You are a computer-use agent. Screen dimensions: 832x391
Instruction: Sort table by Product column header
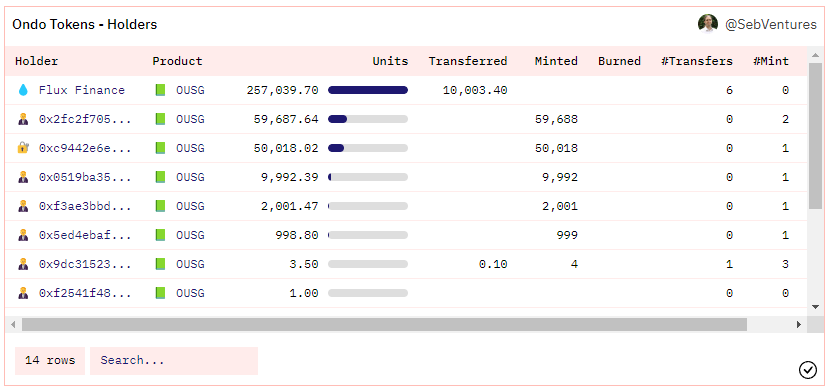[x=177, y=61]
